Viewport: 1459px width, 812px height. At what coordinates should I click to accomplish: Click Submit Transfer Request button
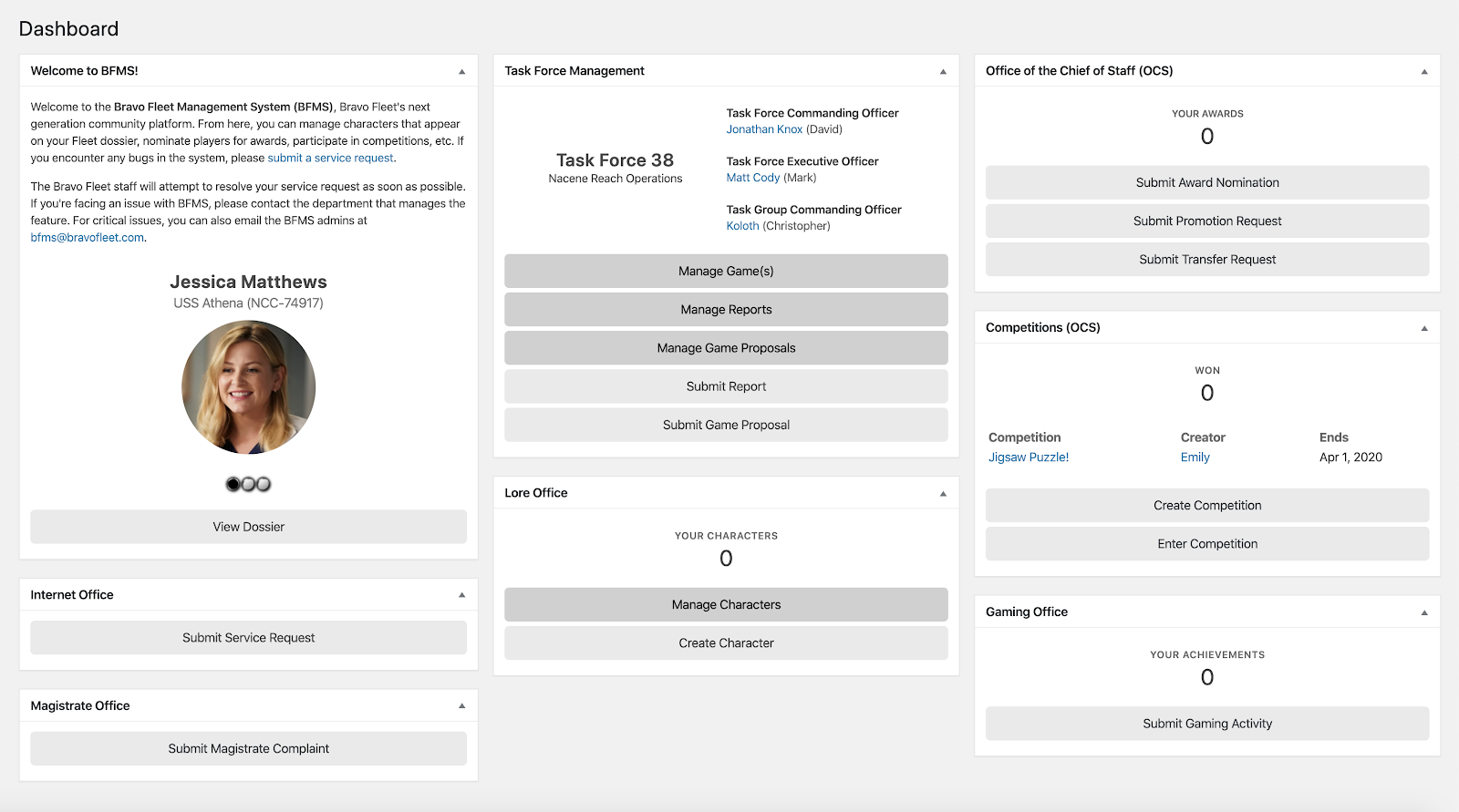coord(1207,260)
